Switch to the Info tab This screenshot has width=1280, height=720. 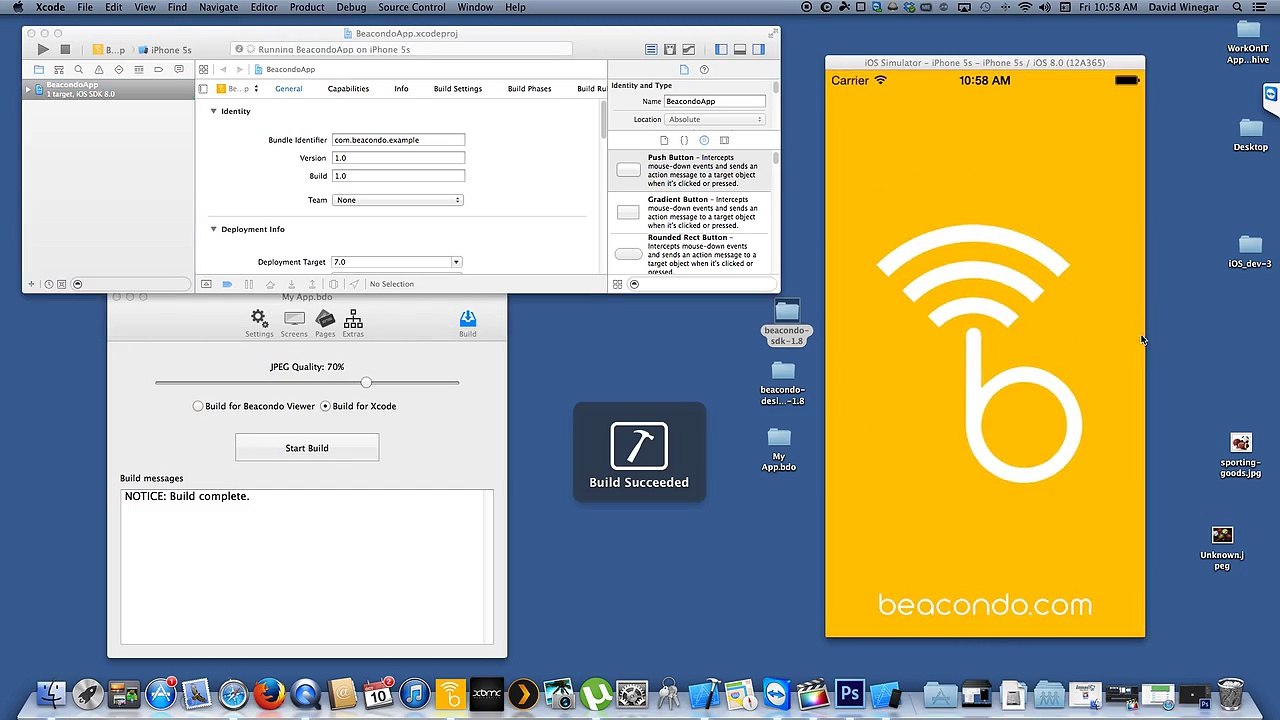401,89
